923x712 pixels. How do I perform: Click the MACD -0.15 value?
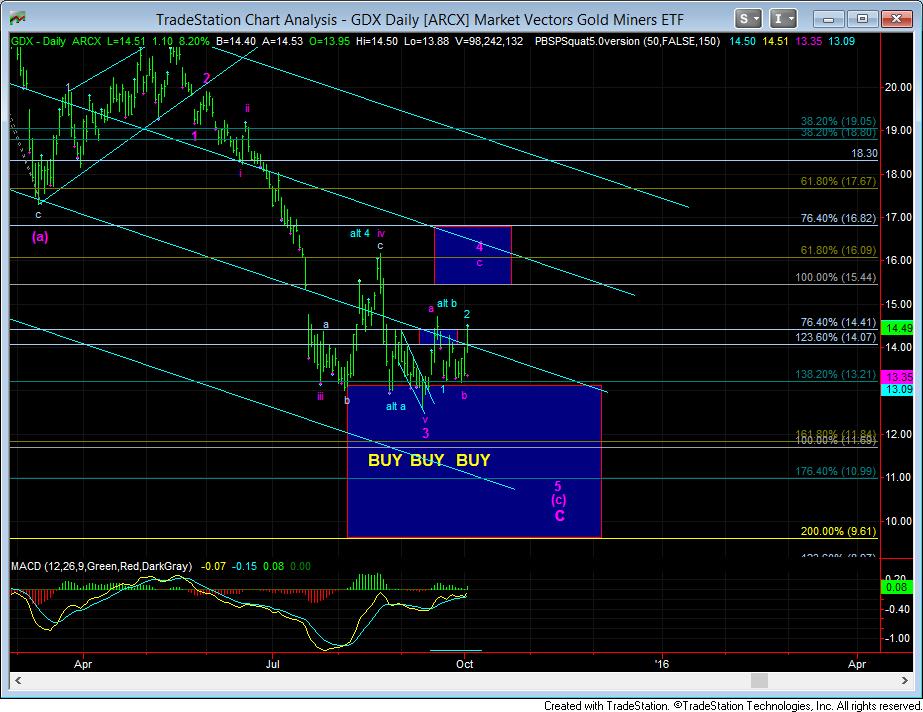(x=244, y=566)
